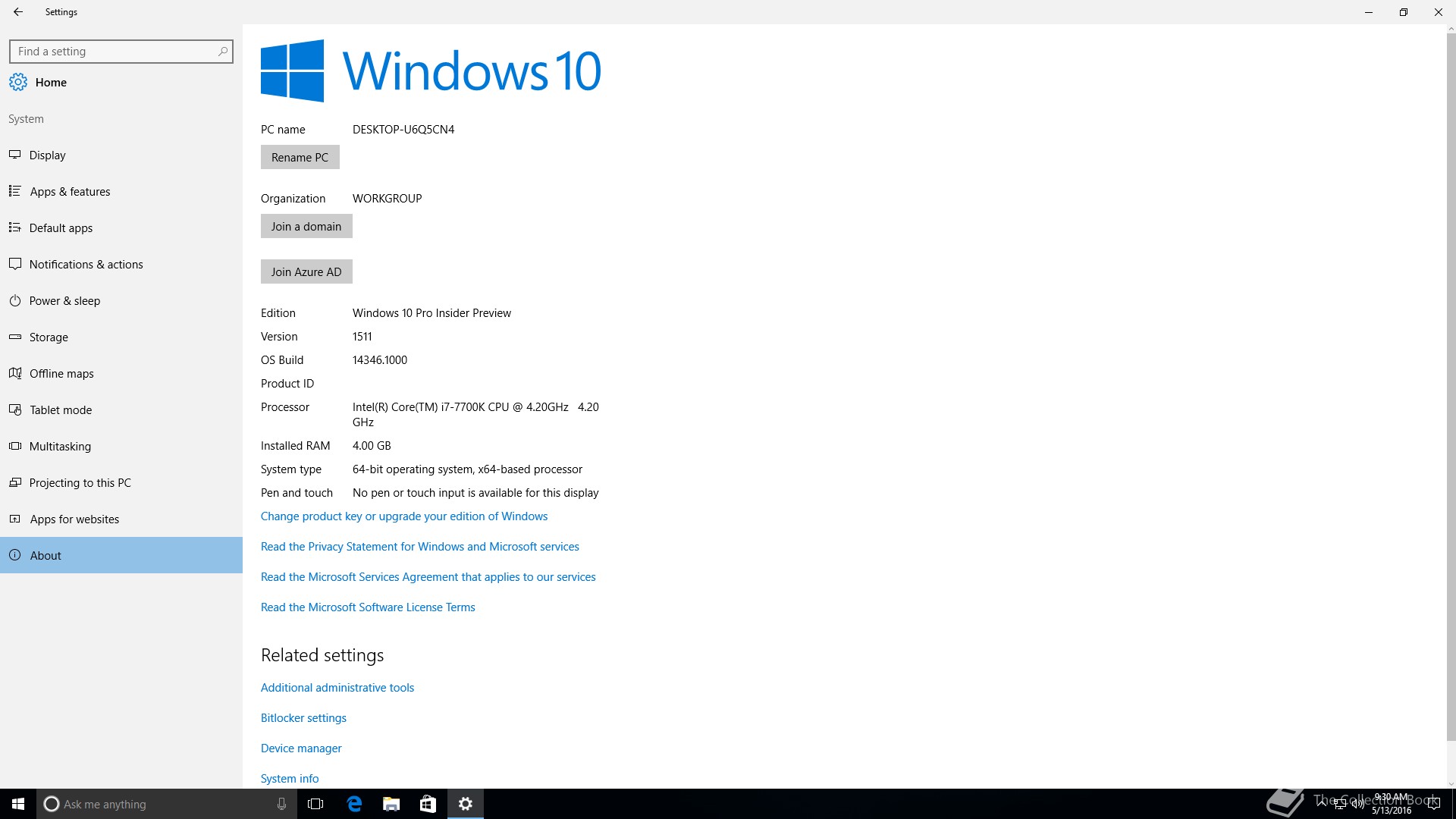Open Default apps settings
The image size is (1456, 819).
pyautogui.click(x=121, y=227)
